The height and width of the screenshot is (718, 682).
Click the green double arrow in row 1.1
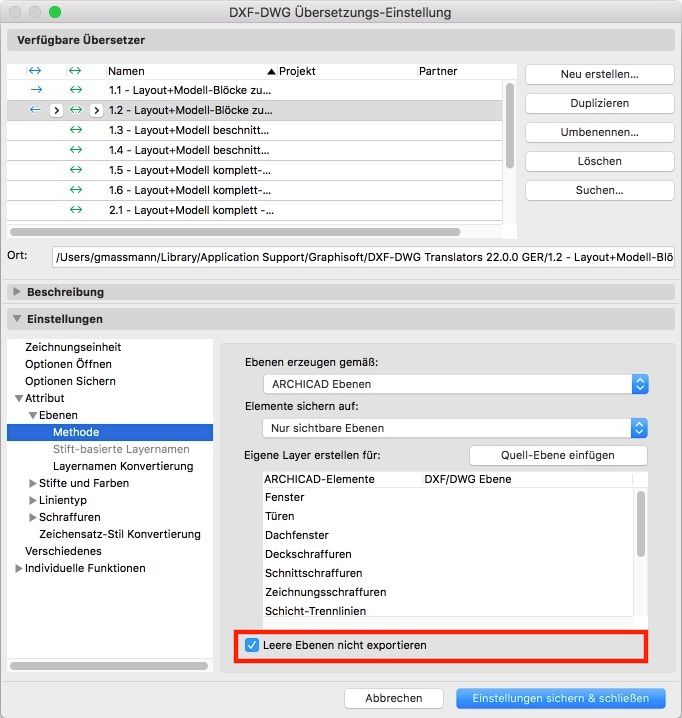coord(76,90)
